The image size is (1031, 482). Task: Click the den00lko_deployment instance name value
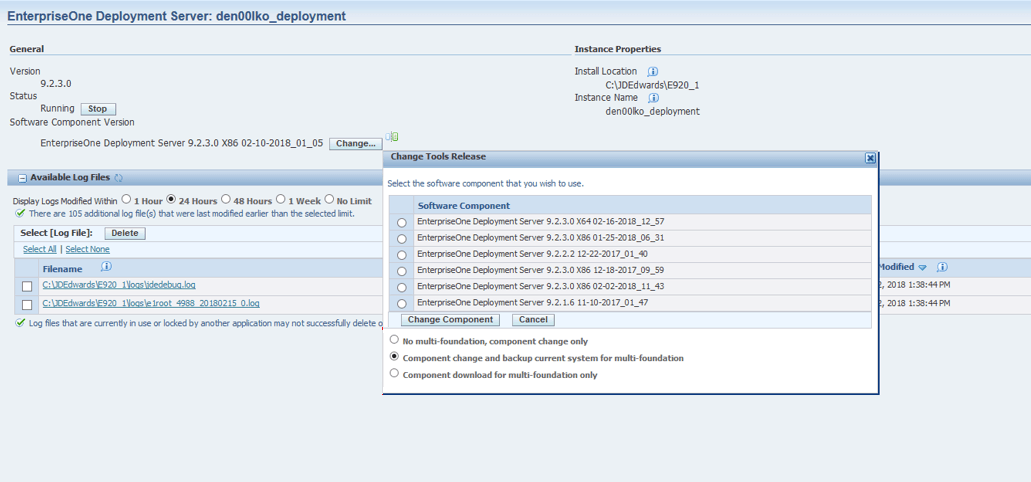tap(652, 112)
